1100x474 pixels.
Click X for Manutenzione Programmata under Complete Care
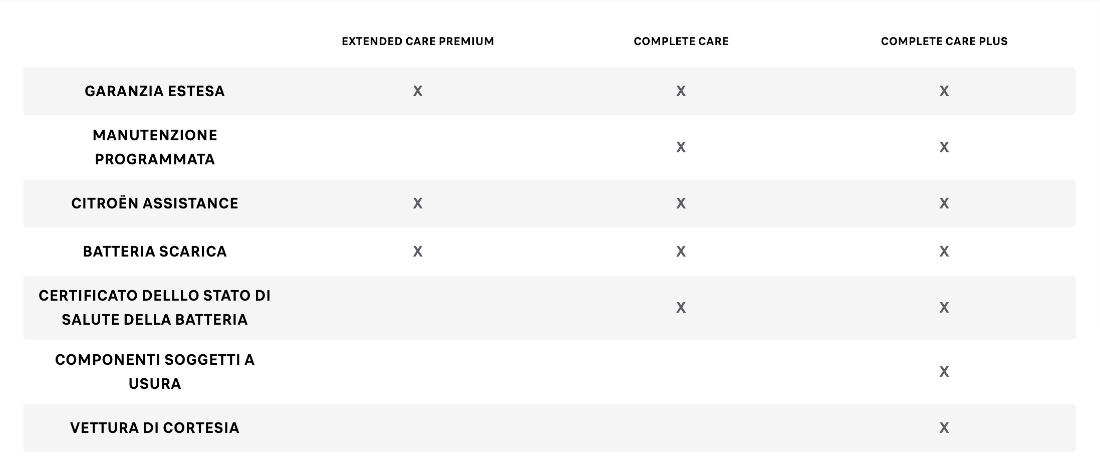(x=680, y=147)
